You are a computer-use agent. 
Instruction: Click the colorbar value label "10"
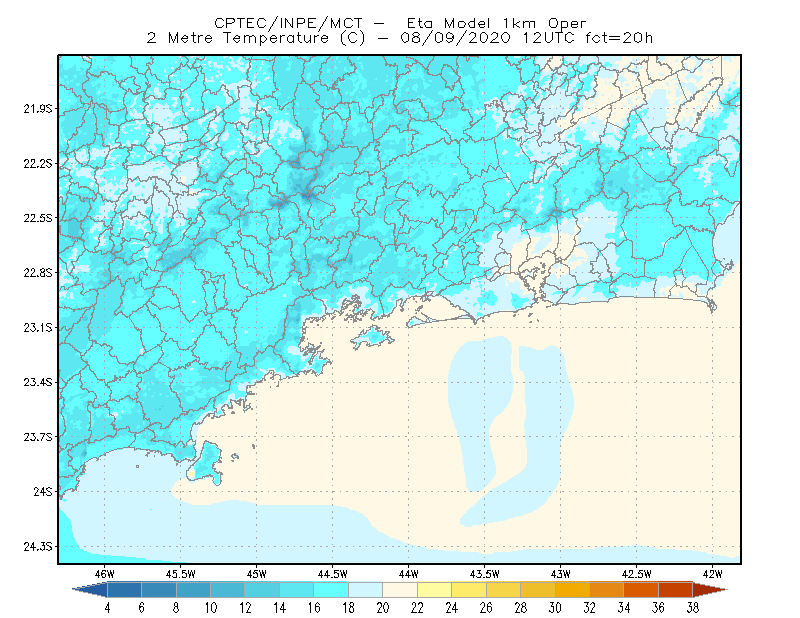click(211, 608)
